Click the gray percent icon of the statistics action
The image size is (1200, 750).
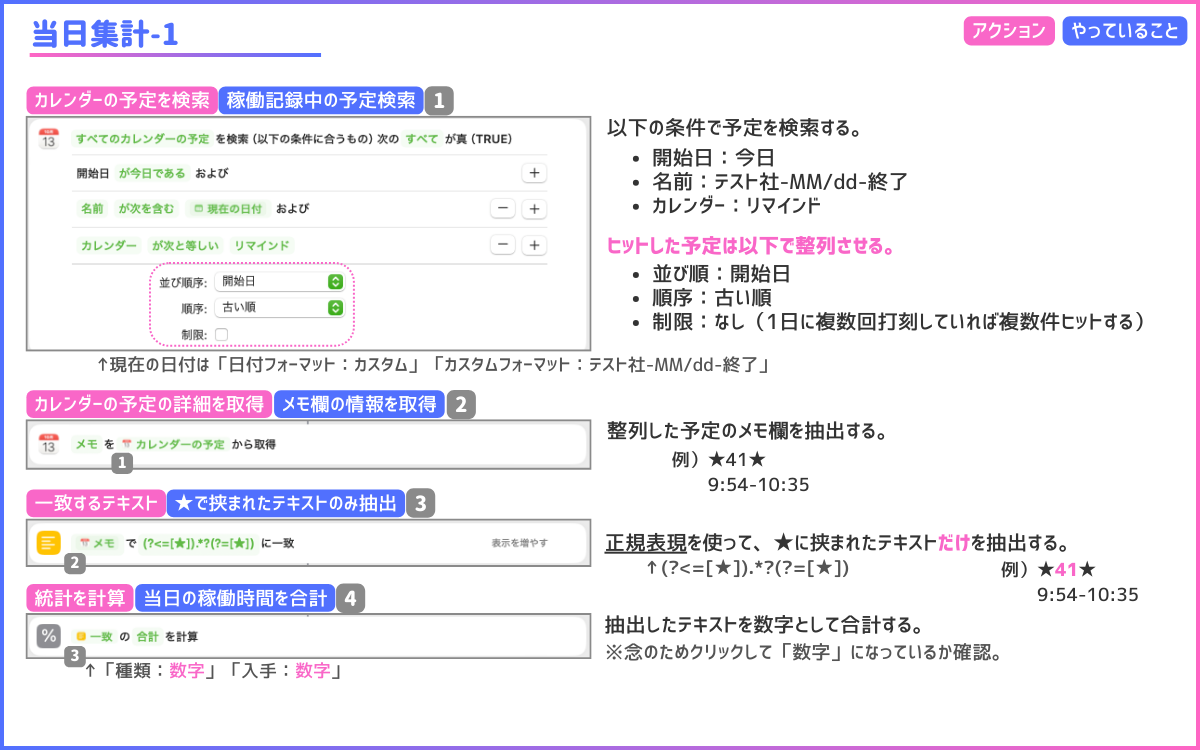click(49, 636)
